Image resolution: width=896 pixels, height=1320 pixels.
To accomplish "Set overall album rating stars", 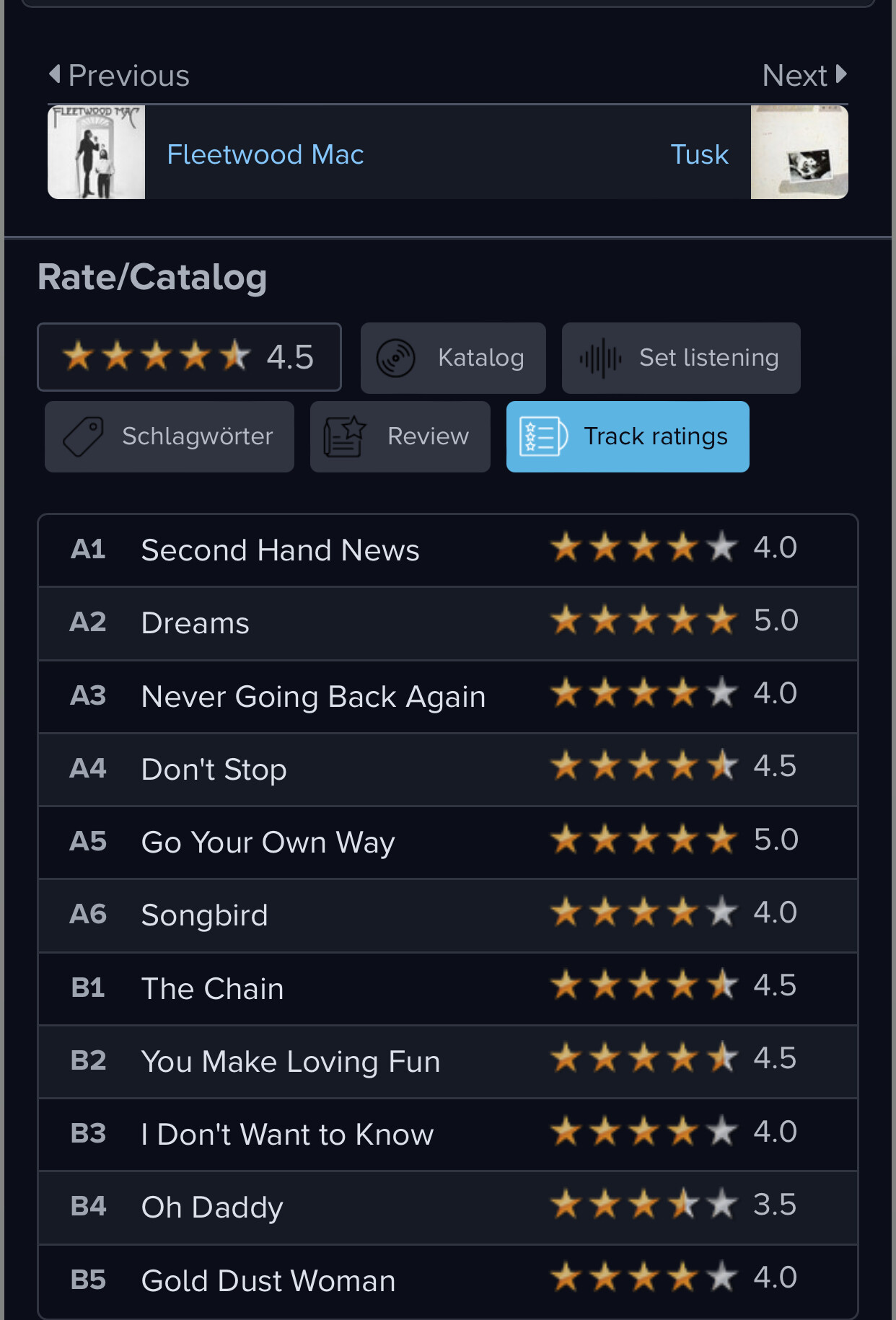I will click(x=157, y=356).
